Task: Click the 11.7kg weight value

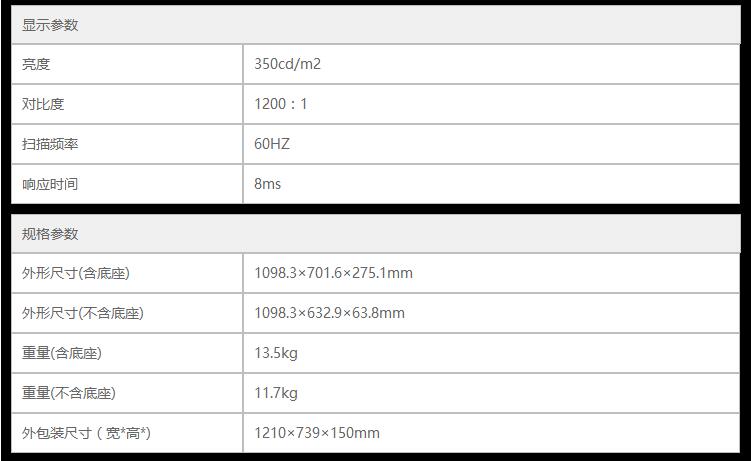Action: click(x=275, y=393)
